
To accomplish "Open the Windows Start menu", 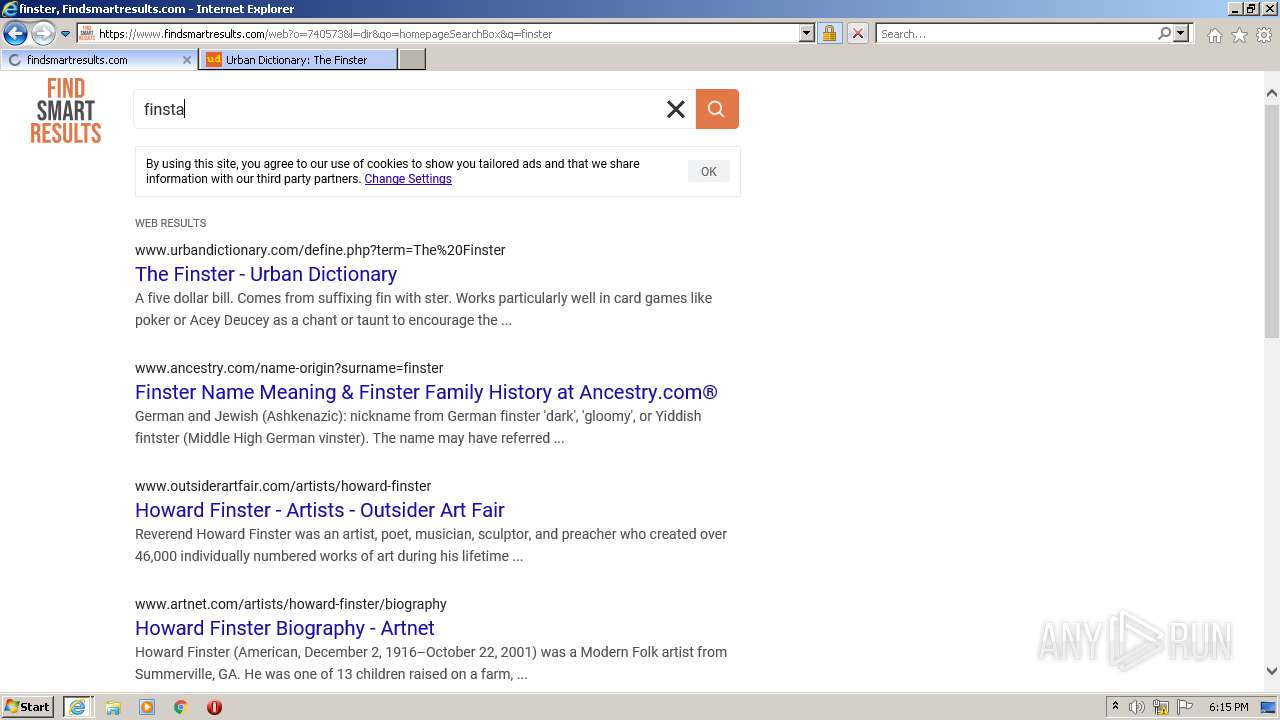I will pyautogui.click(x=28, y=707).
